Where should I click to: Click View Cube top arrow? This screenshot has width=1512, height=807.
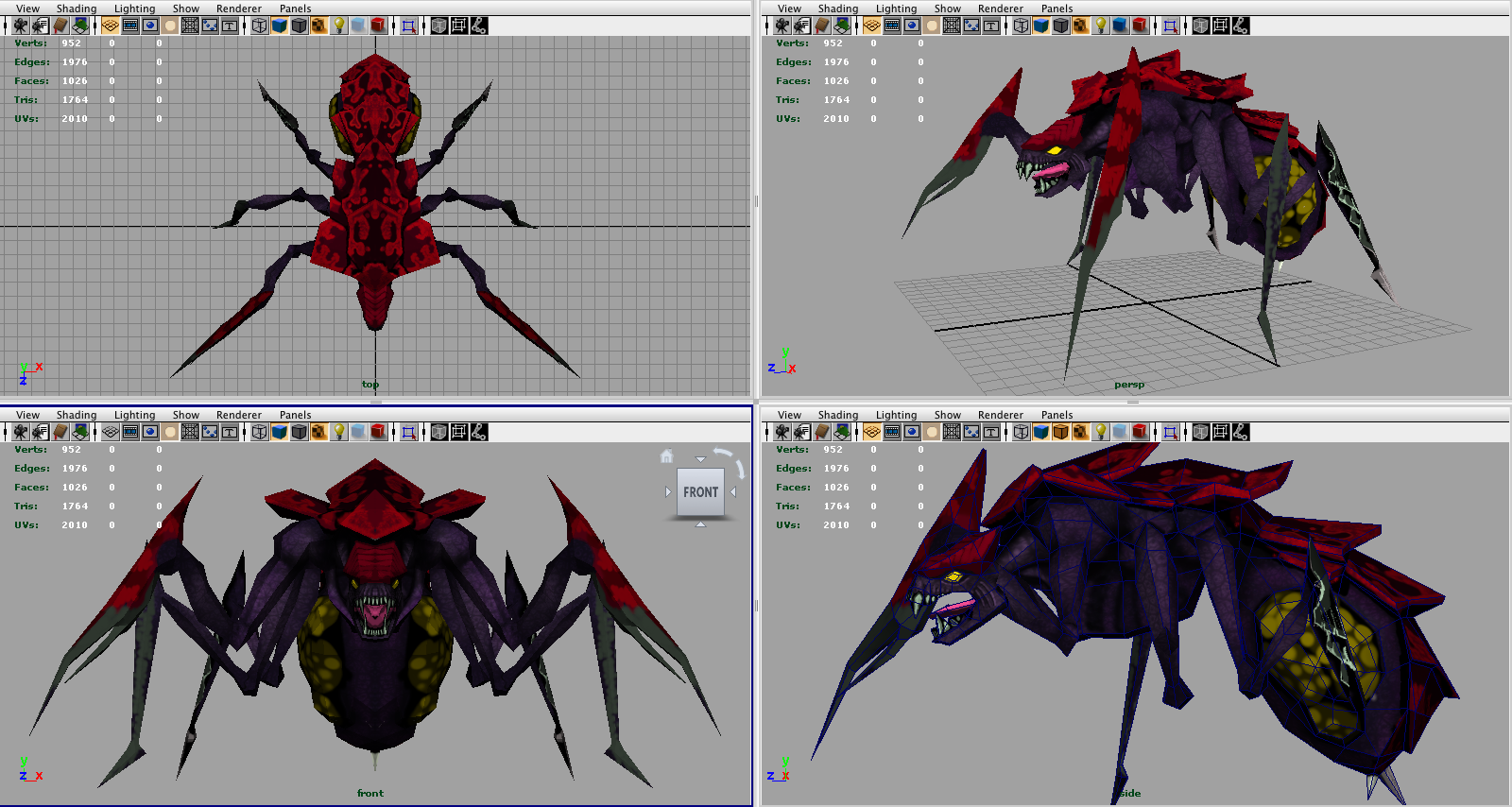tap(700, 459)
